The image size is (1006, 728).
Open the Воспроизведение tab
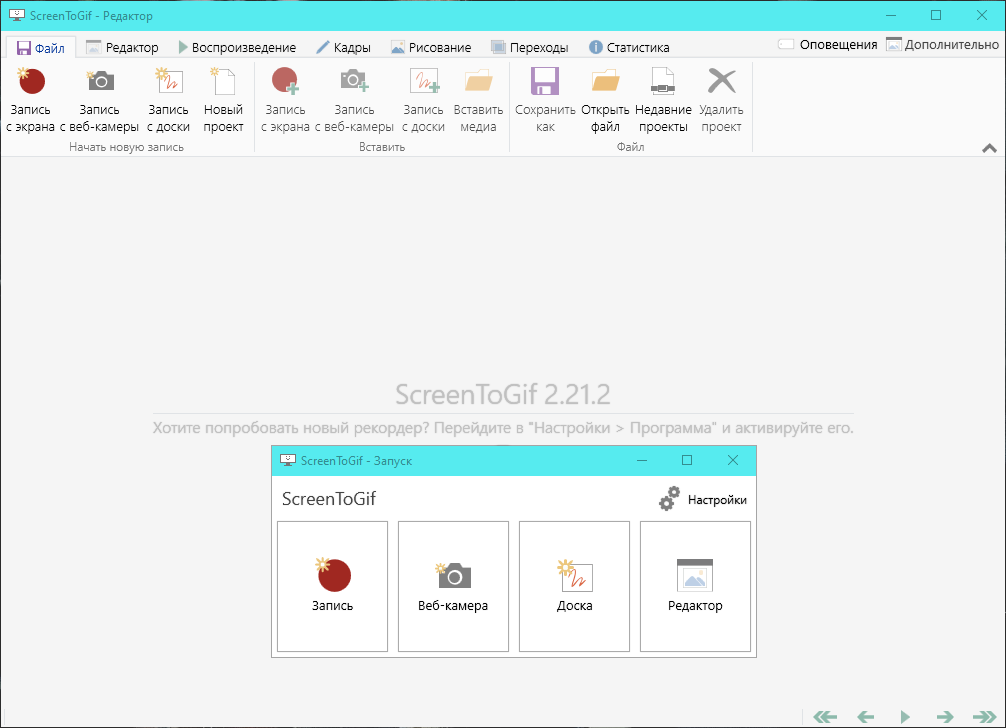tap(237, 47)
